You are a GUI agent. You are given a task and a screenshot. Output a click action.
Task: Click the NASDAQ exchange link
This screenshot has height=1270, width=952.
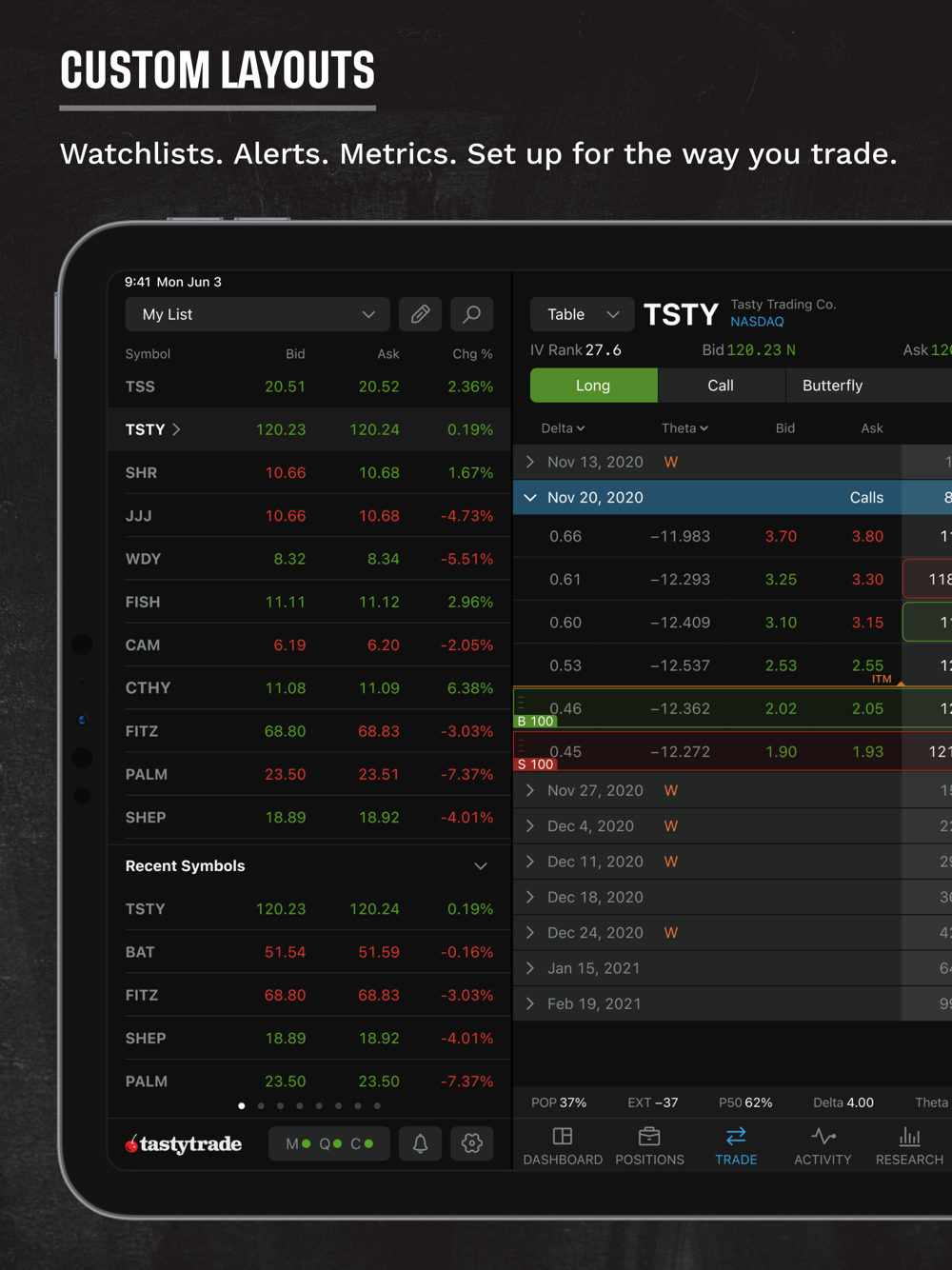[758, 322]
